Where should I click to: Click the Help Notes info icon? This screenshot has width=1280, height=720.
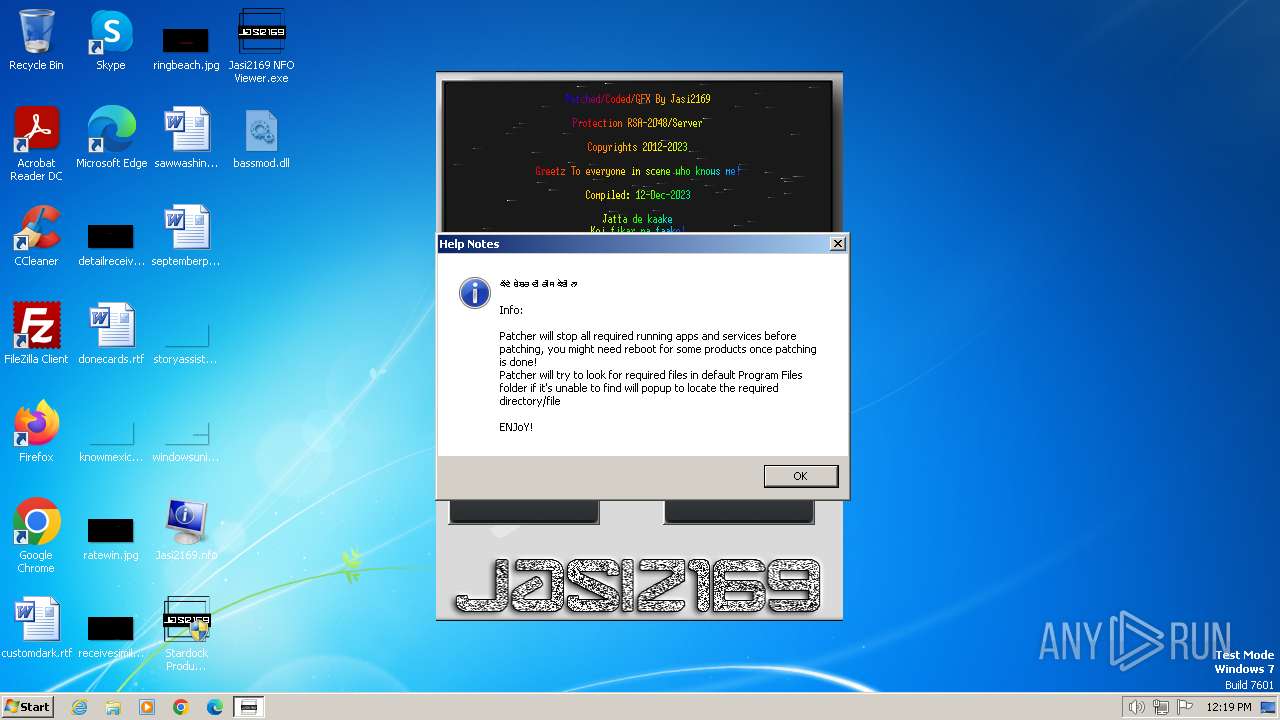[474, 292]
